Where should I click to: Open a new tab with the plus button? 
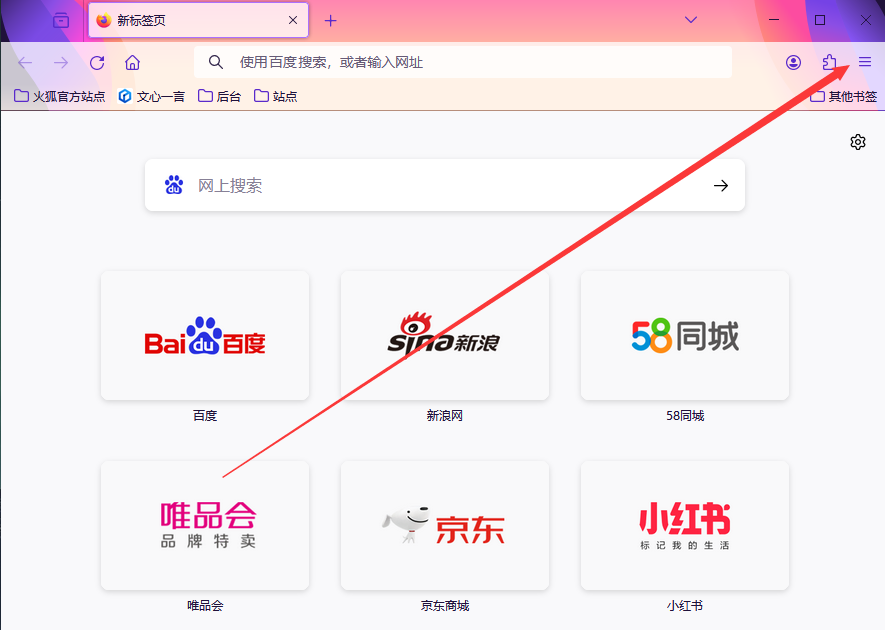pyautogui.click(x=331, y=21)
